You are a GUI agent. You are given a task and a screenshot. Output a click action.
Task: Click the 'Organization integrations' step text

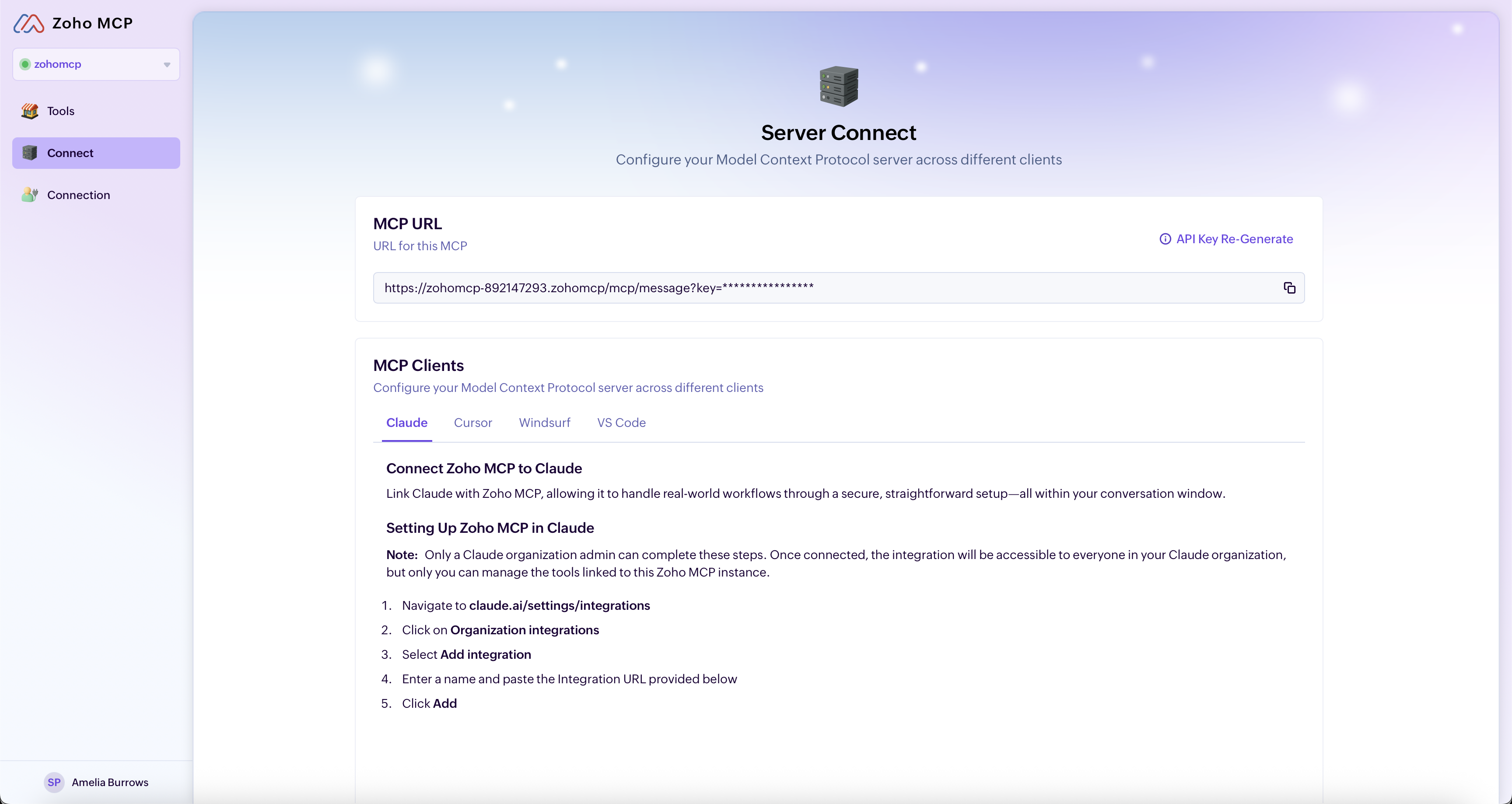point(525,630)
